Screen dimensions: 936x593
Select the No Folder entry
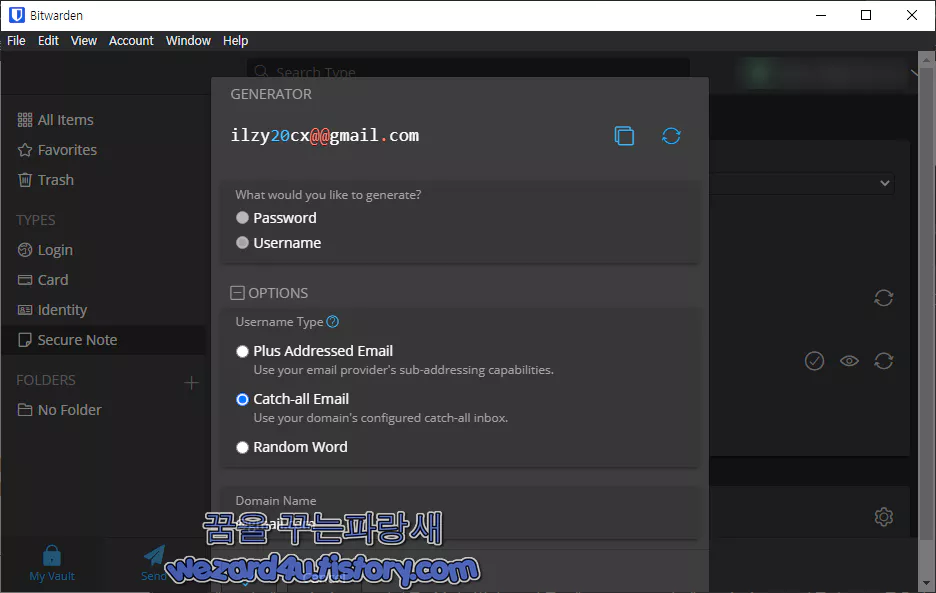[x=70, y=410]
